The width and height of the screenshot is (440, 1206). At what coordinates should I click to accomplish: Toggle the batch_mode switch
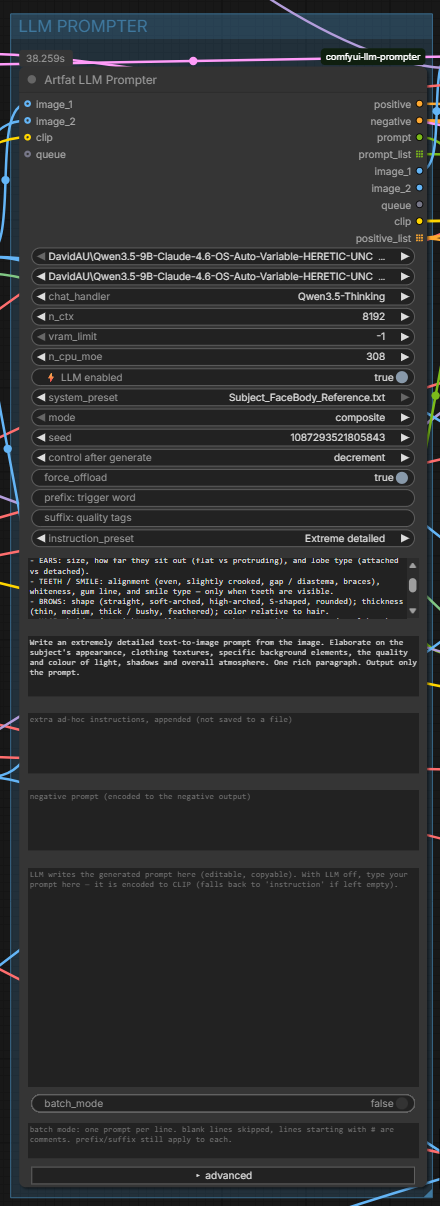coord(402,1103)
